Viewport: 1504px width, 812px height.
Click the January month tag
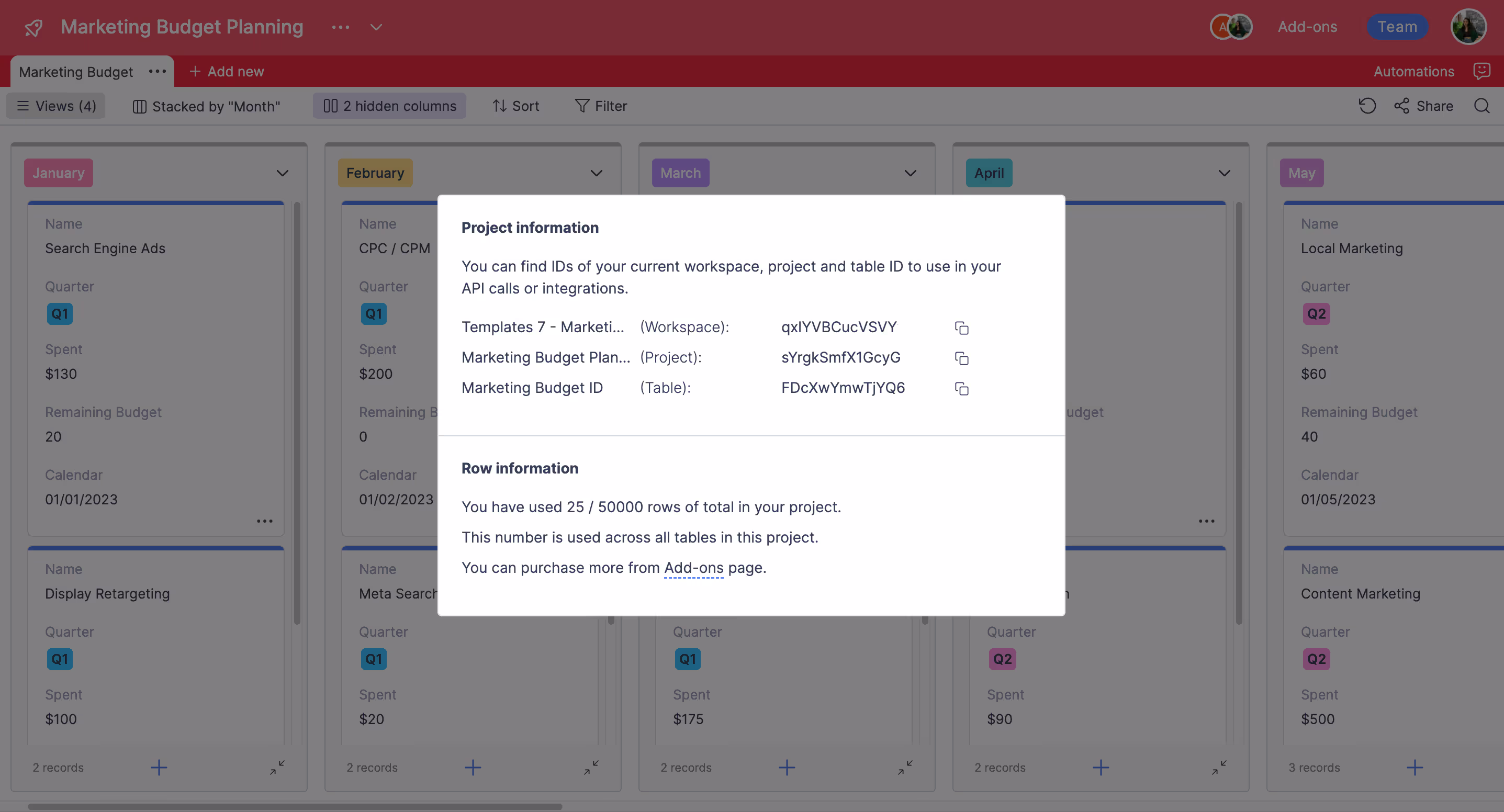point(59,173)
